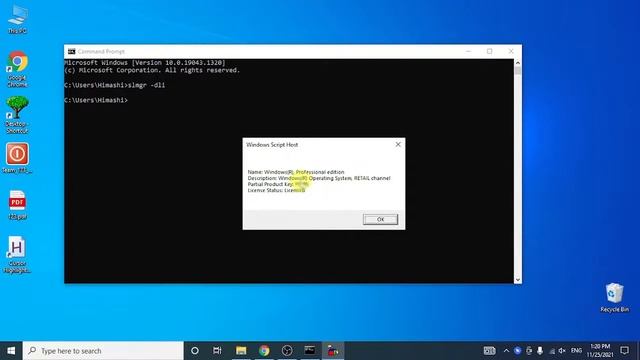Open Cortana circle on taskbar

tap(195, 351)
